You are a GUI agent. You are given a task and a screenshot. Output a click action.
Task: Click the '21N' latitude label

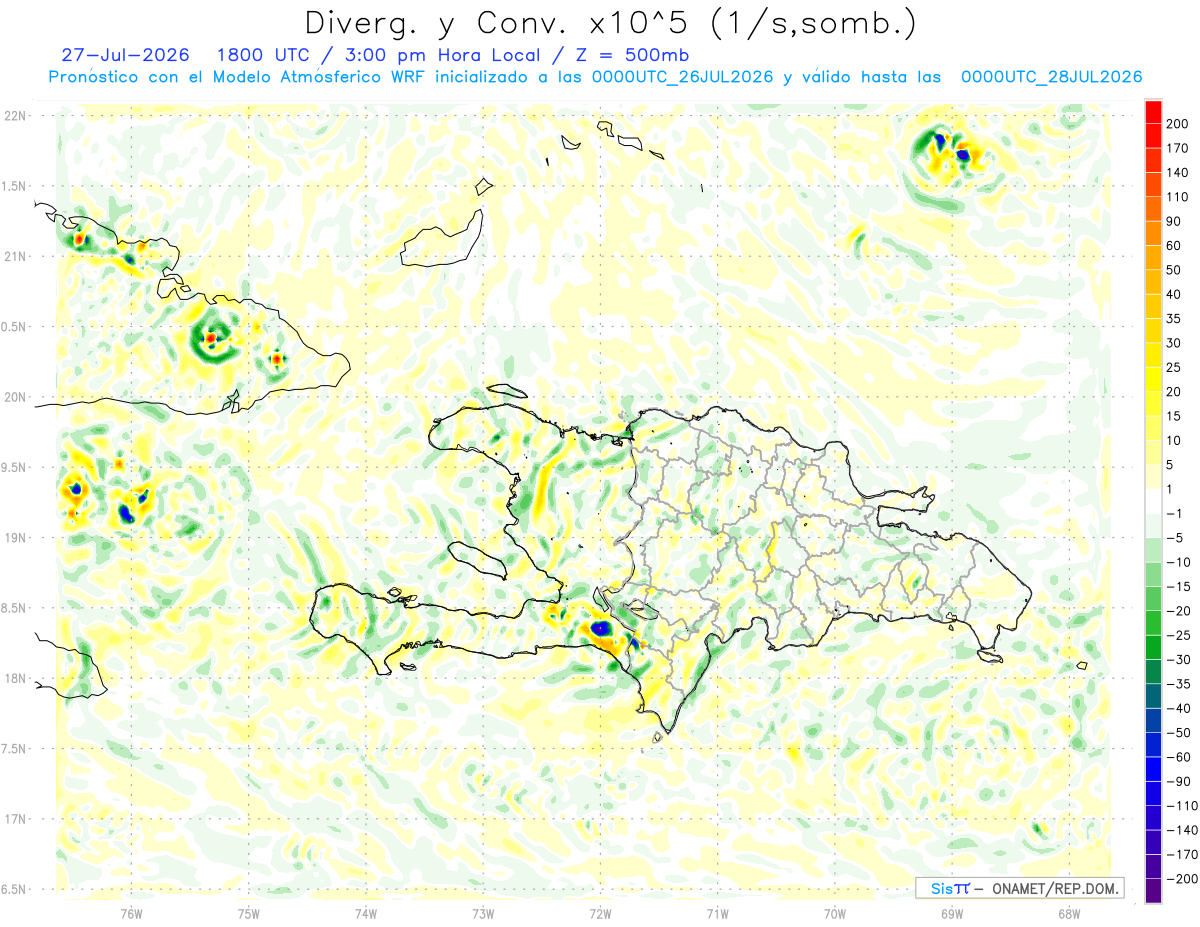(x=15, y=257)
